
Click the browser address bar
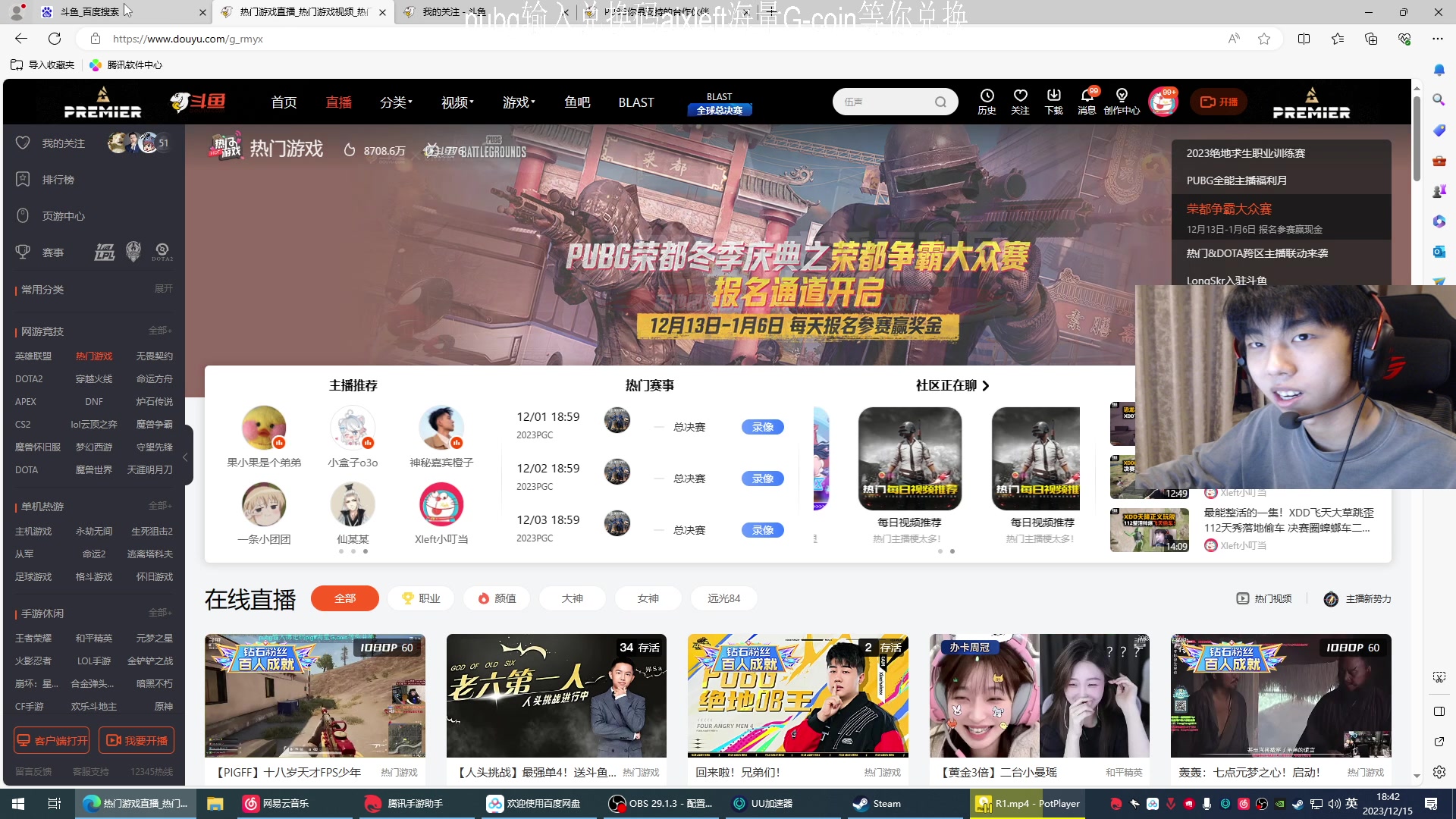click(660, 39)
